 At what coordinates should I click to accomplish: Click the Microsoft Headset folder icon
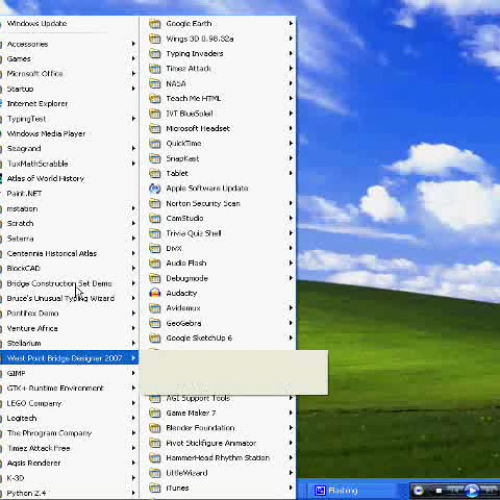pyautogui.click(x=155, y=128)
